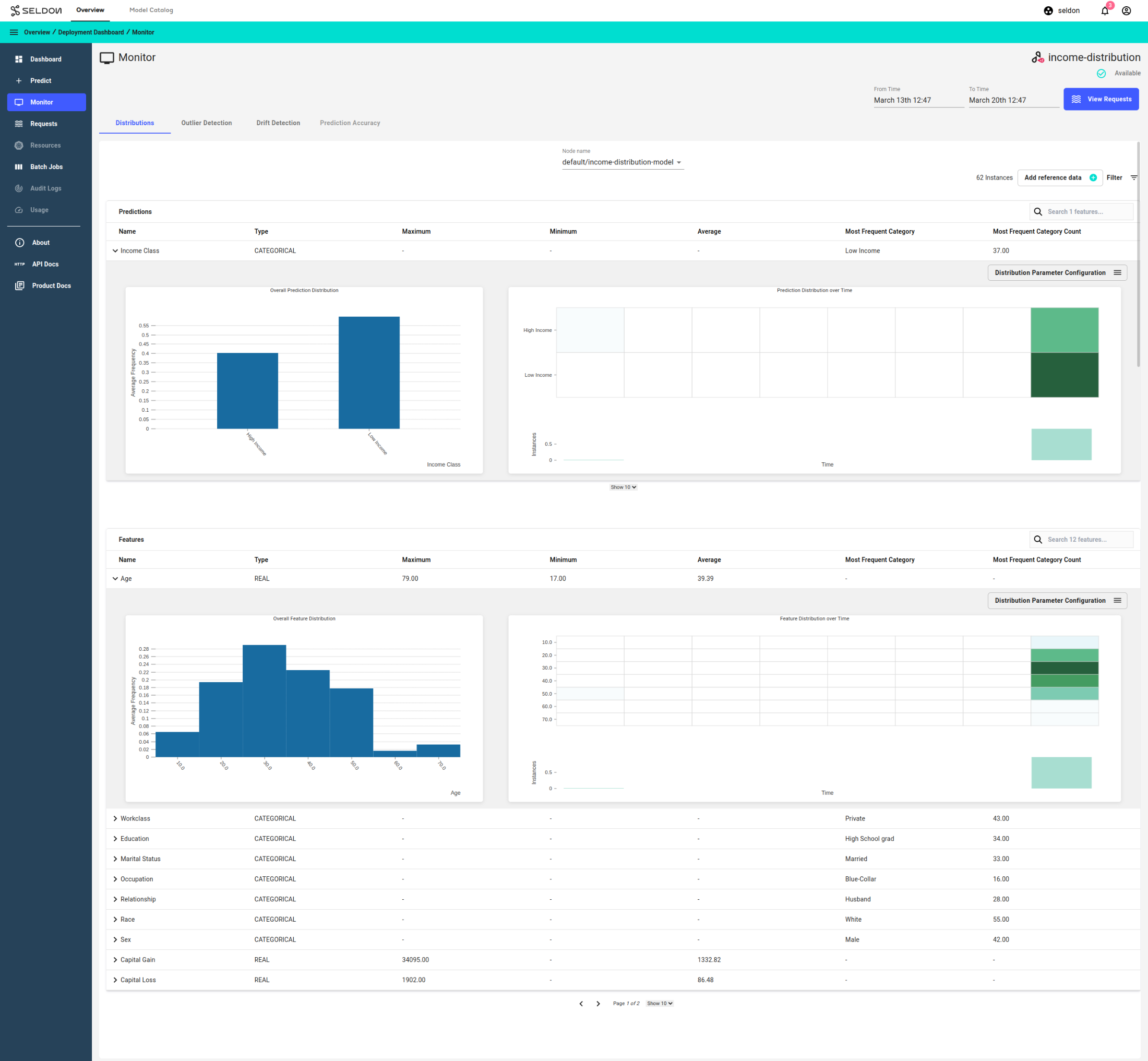The width and height of the screenshot is (1148, 1061).
Task: Click the Seldon logo
Action: (36, 10)
